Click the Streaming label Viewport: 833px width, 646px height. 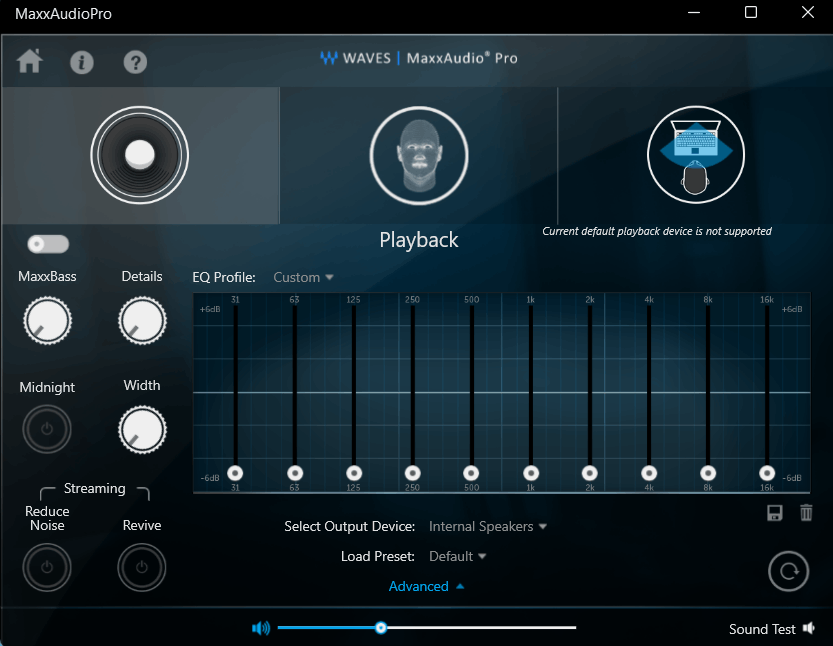[95, 488]
